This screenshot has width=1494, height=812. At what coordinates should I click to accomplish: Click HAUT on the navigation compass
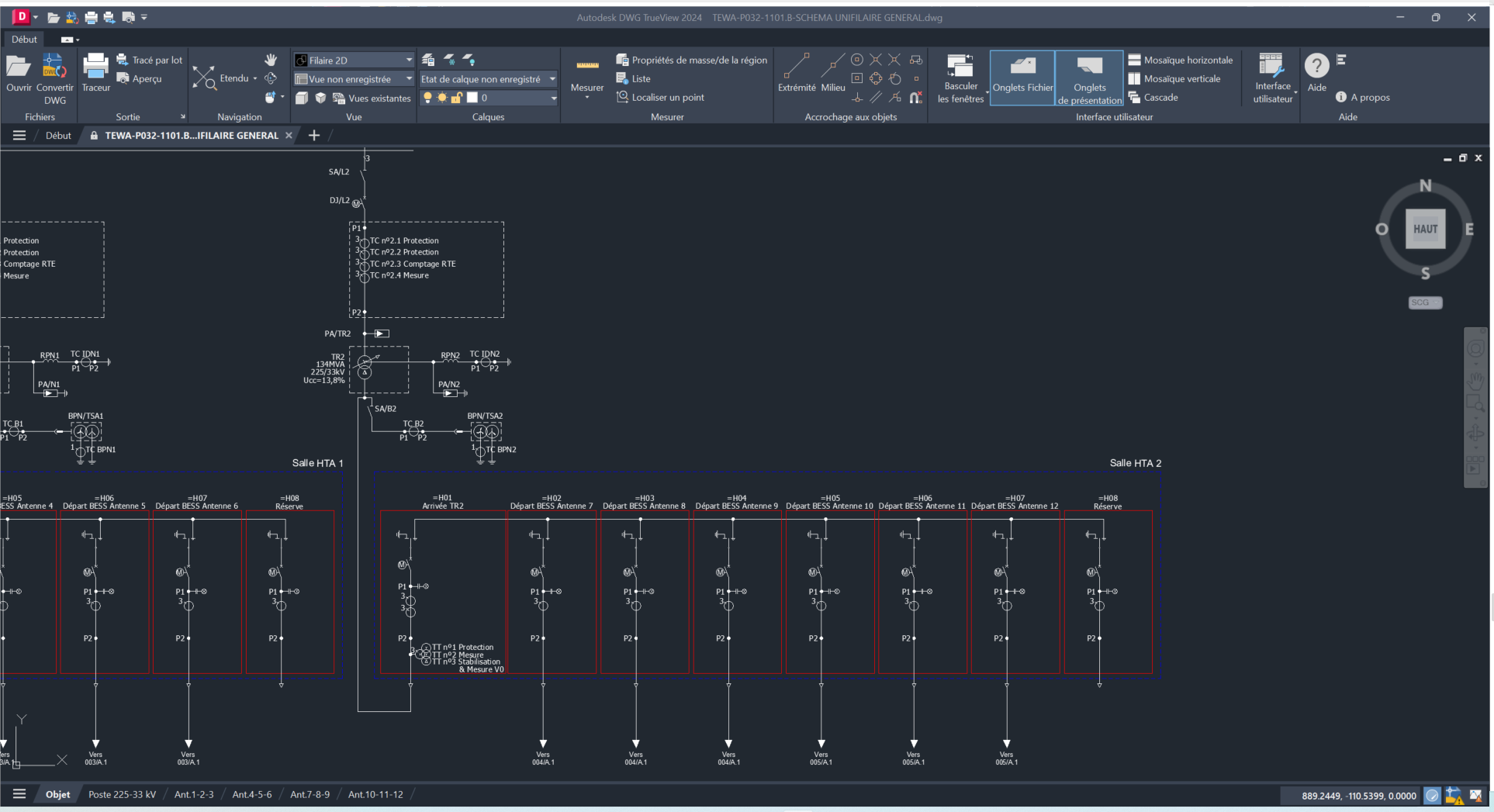point(1425,229)
